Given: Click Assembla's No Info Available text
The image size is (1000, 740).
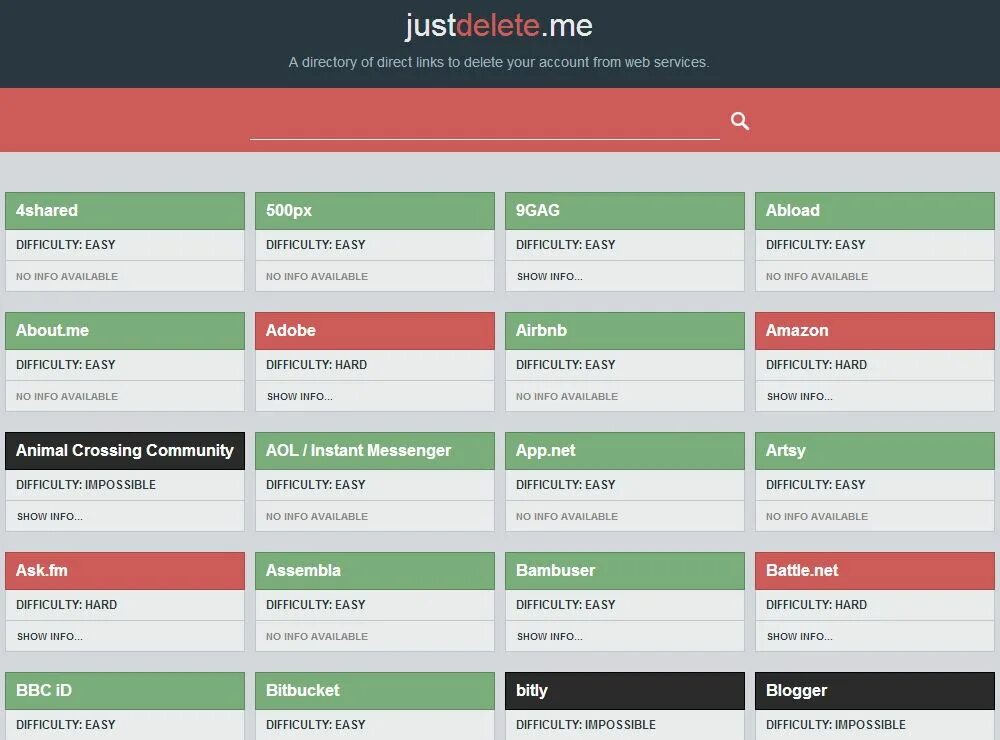Looking at the screenshot, I should point(317,636).
